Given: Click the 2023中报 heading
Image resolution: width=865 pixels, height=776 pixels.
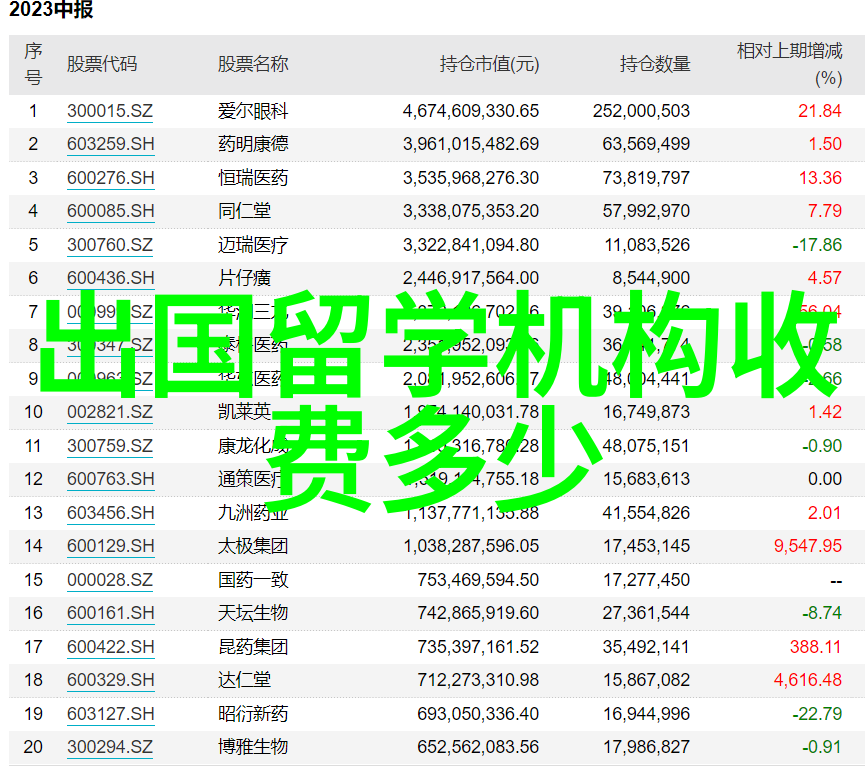Looking at the screenshot, I should click(x=51, y=10).
